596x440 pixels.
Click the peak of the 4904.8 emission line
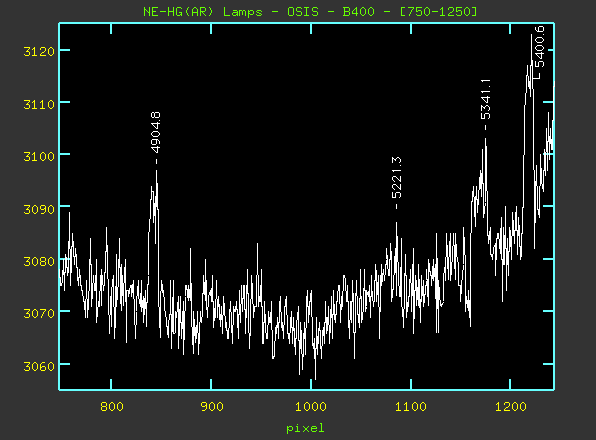(156, 171)
